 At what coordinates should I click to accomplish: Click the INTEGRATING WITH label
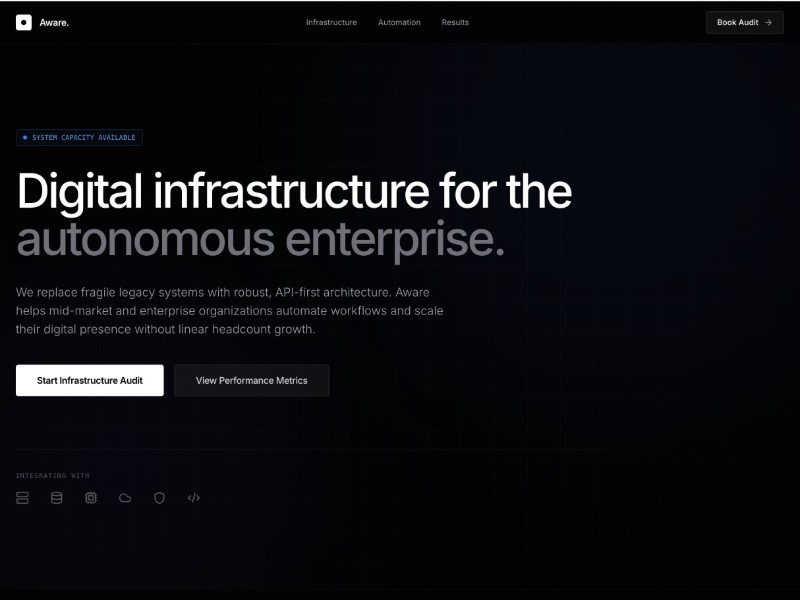pos(54,475)
